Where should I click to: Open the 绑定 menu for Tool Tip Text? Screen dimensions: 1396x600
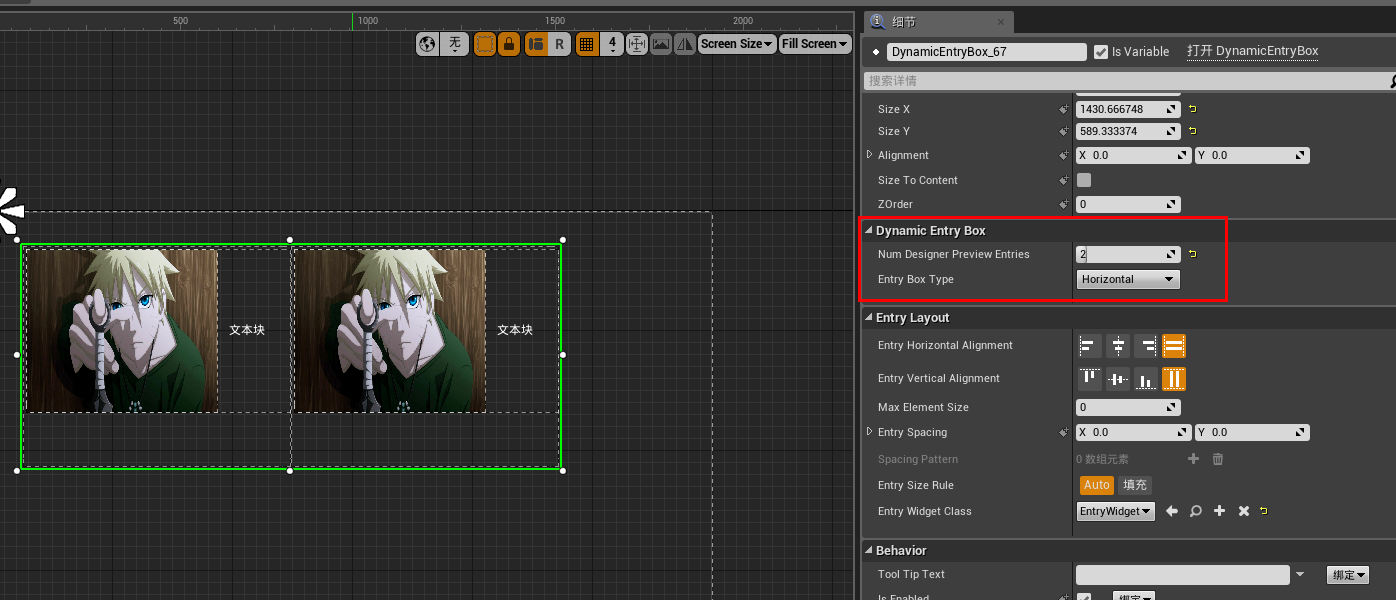click(1347, 574)
